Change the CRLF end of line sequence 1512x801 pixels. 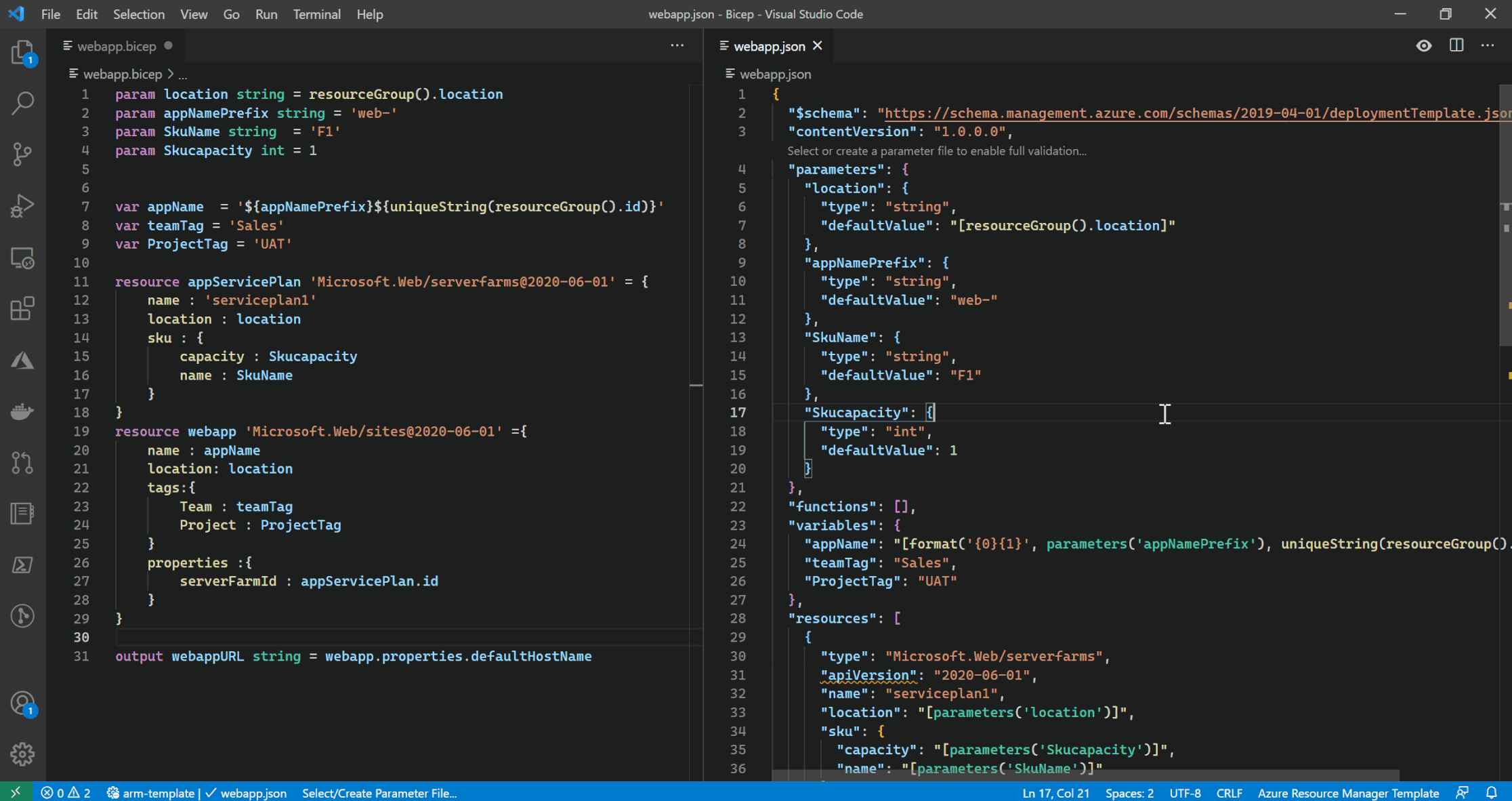point(1229,792)
